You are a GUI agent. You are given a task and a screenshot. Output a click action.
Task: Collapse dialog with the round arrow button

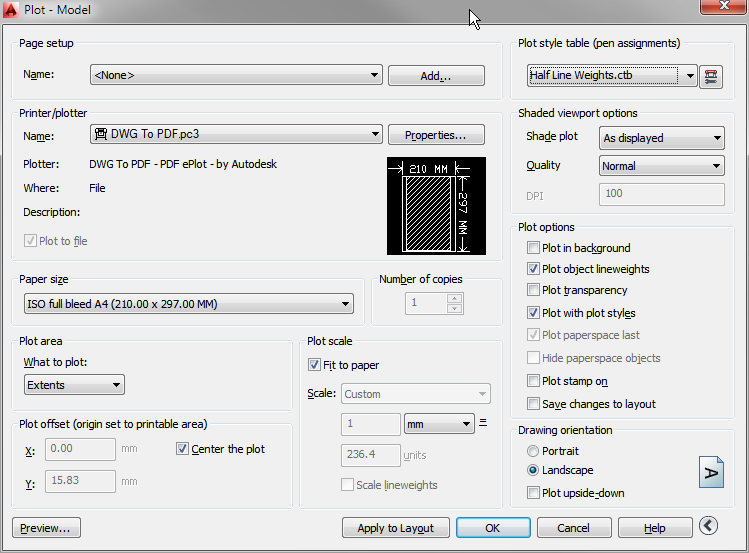tap(708, 526)
